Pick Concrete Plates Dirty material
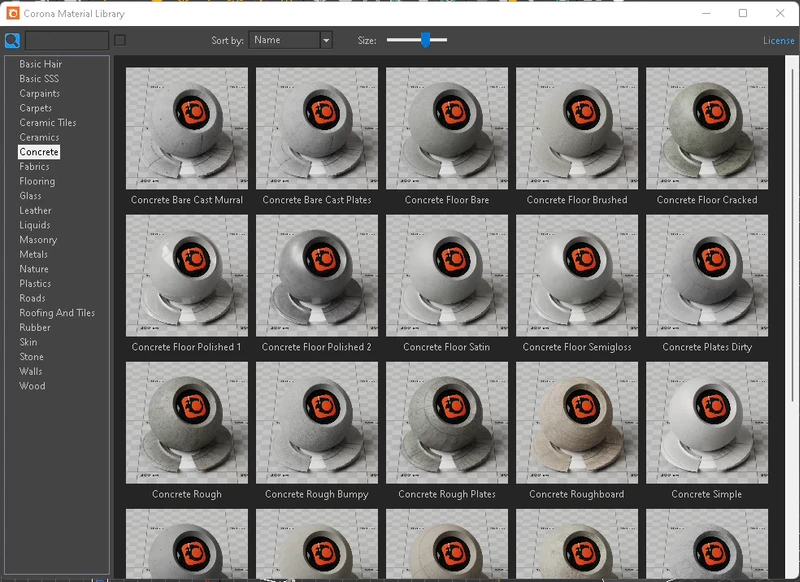The height and width of the screenshot is (582, 800). tap(707, 275)
